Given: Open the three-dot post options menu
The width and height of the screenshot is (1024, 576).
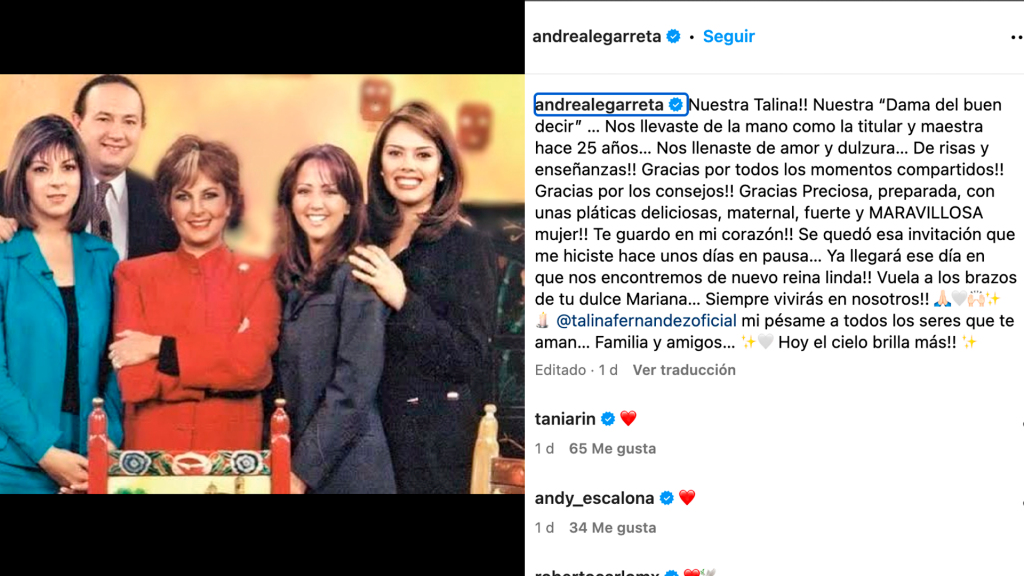Looking at the screenshot, I should pyautogui.click(x=1017, y=37).
